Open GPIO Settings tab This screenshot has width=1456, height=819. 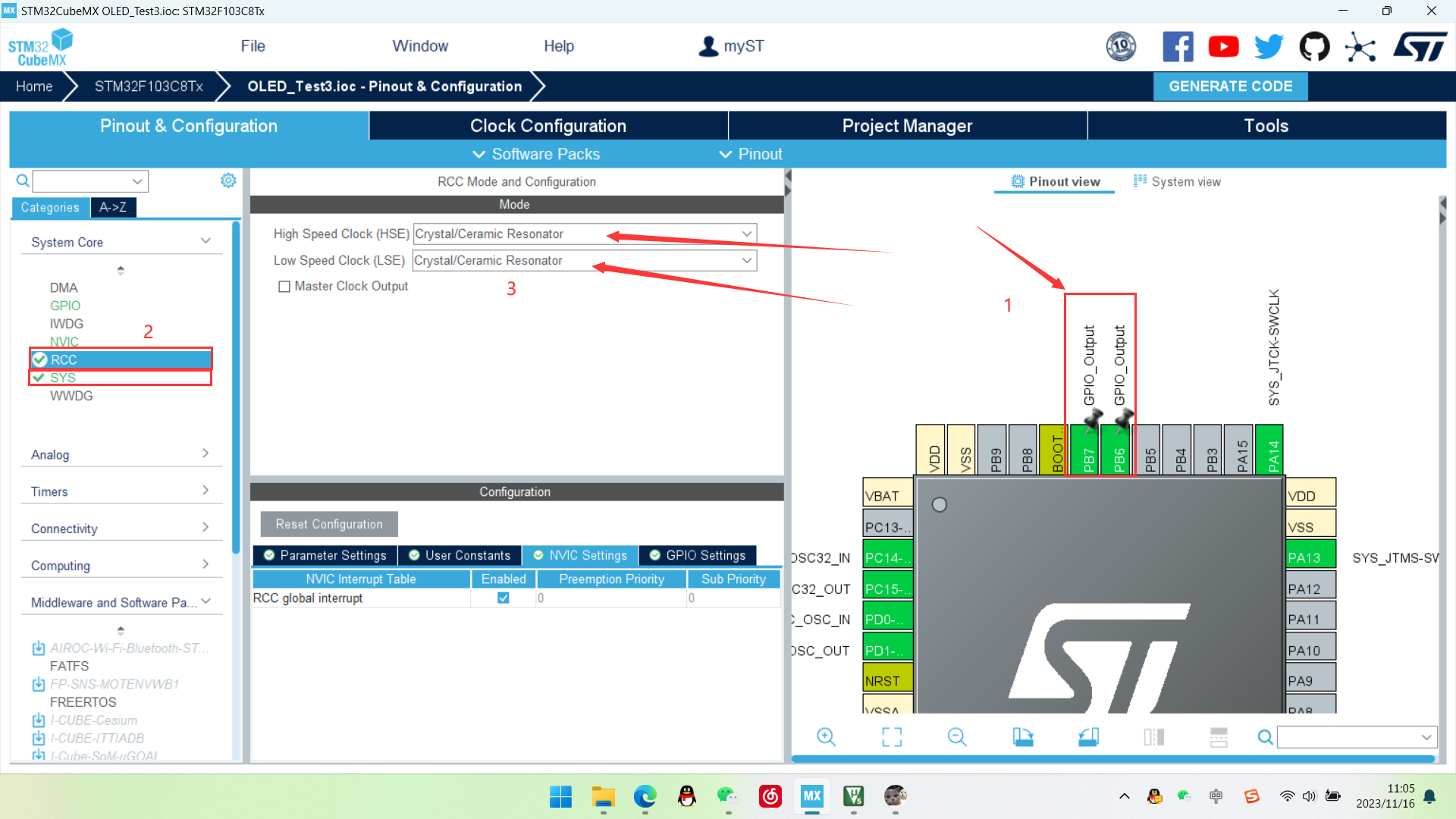tap(698, 555)
